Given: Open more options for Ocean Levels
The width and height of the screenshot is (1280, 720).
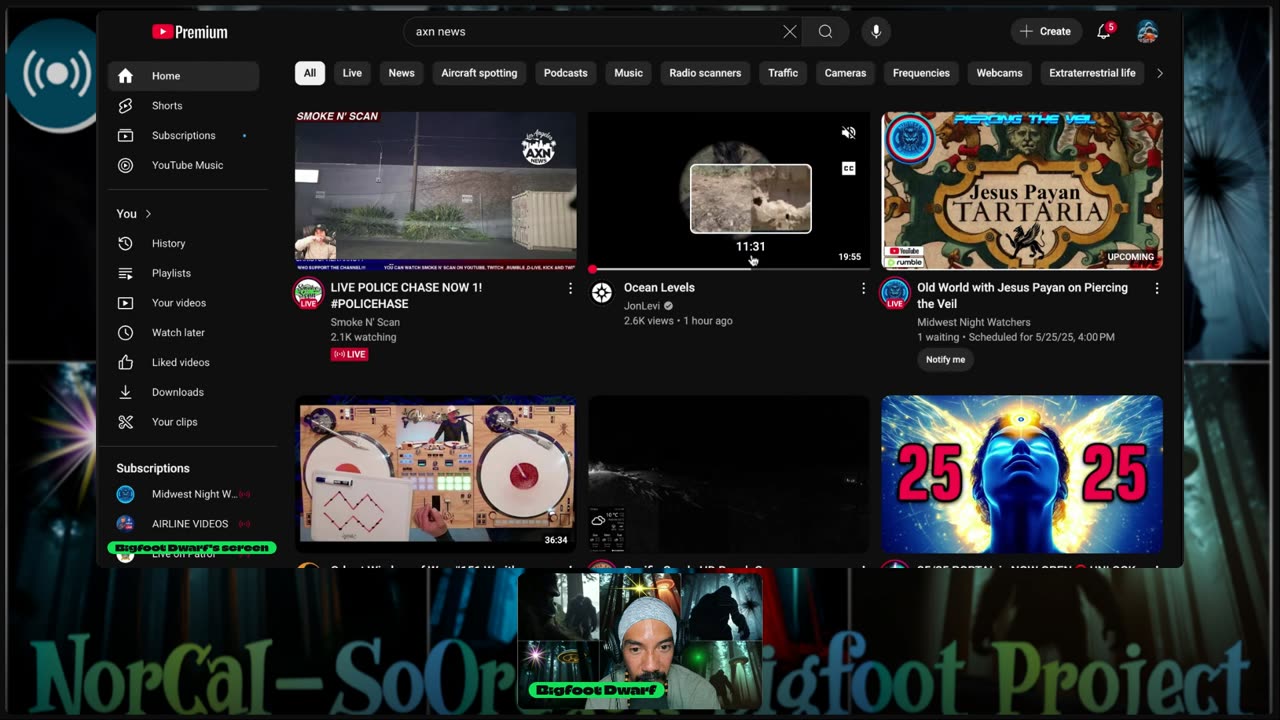Looking at the screenshot, I should tap(863, 288).
